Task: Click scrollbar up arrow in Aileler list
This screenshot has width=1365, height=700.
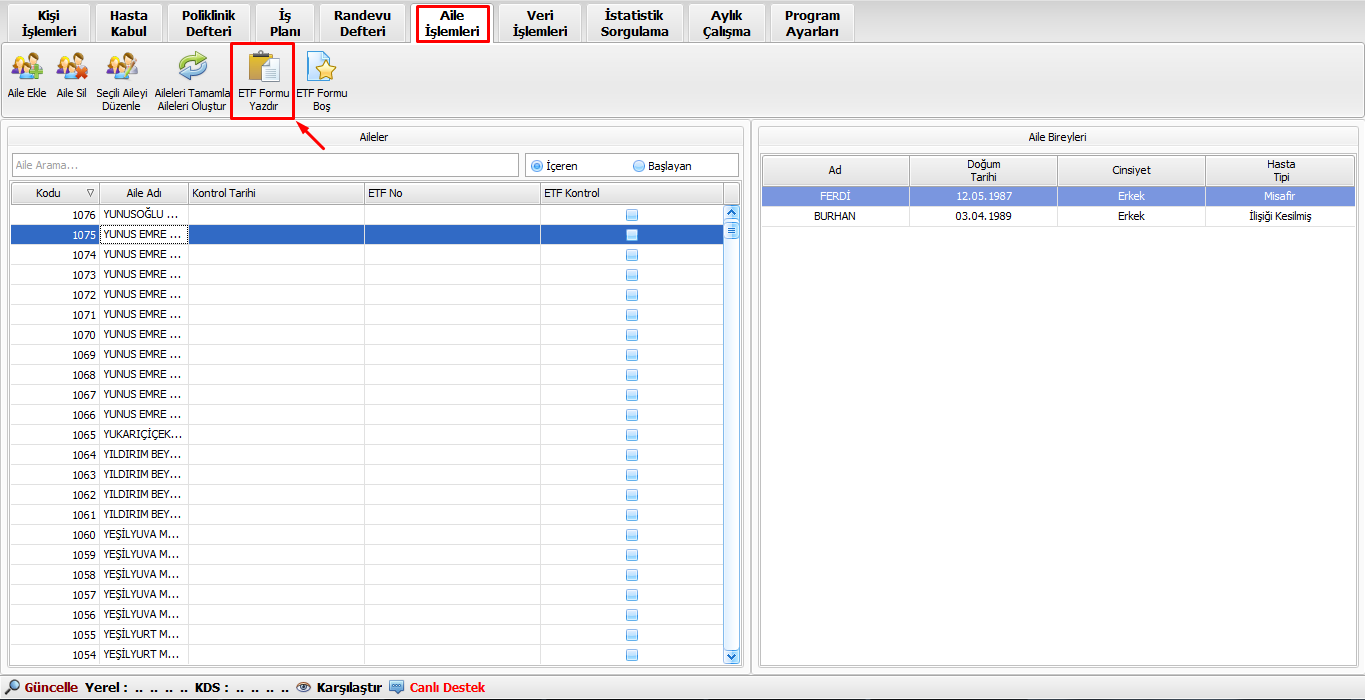Action: pyautogui.click(x=731, y=212)
